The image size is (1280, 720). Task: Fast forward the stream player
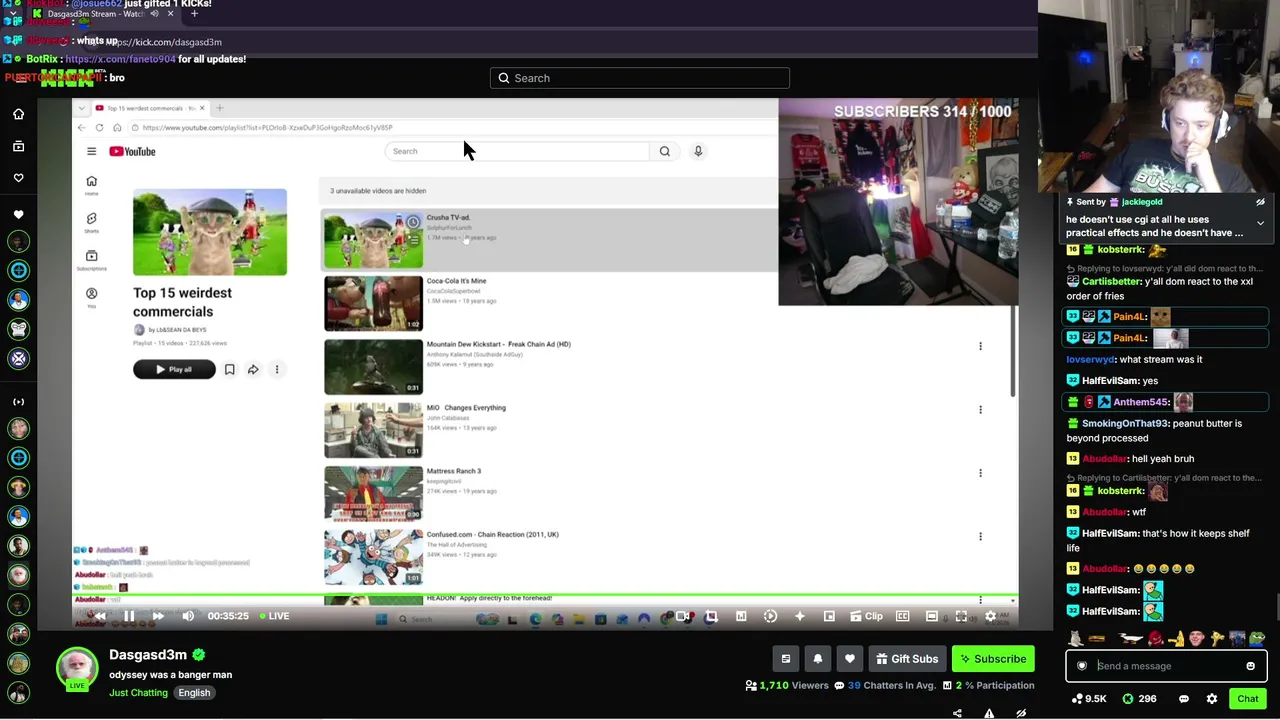pos(158,616)
